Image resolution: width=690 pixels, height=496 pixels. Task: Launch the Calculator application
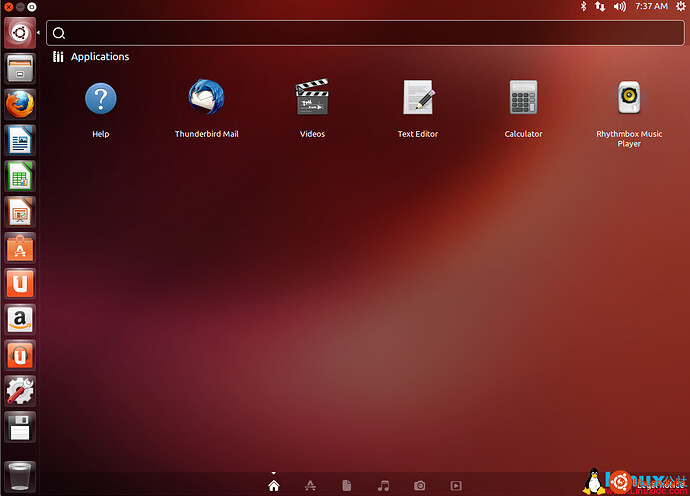click(x=523, y=99)
